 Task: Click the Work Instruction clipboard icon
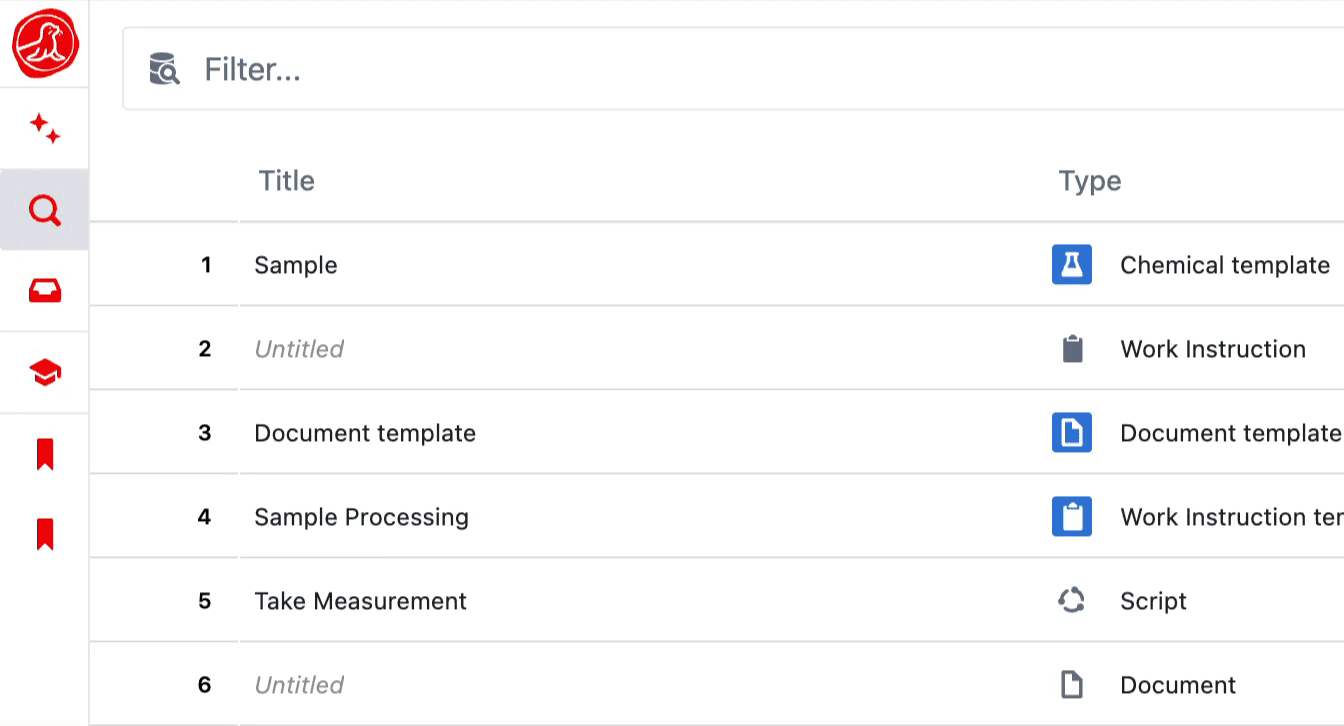point(1071,348)
